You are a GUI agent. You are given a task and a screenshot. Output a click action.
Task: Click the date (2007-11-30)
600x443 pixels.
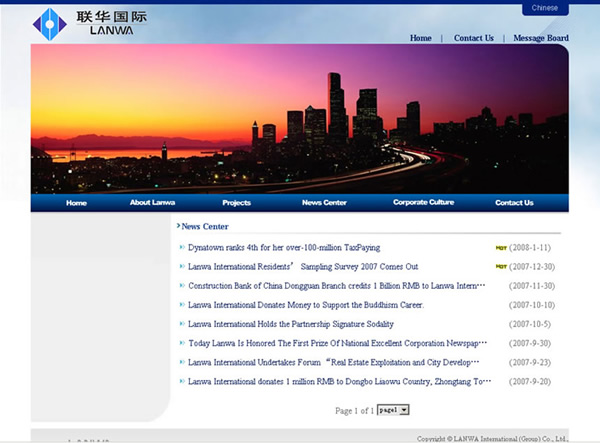(x=532, y=286)
